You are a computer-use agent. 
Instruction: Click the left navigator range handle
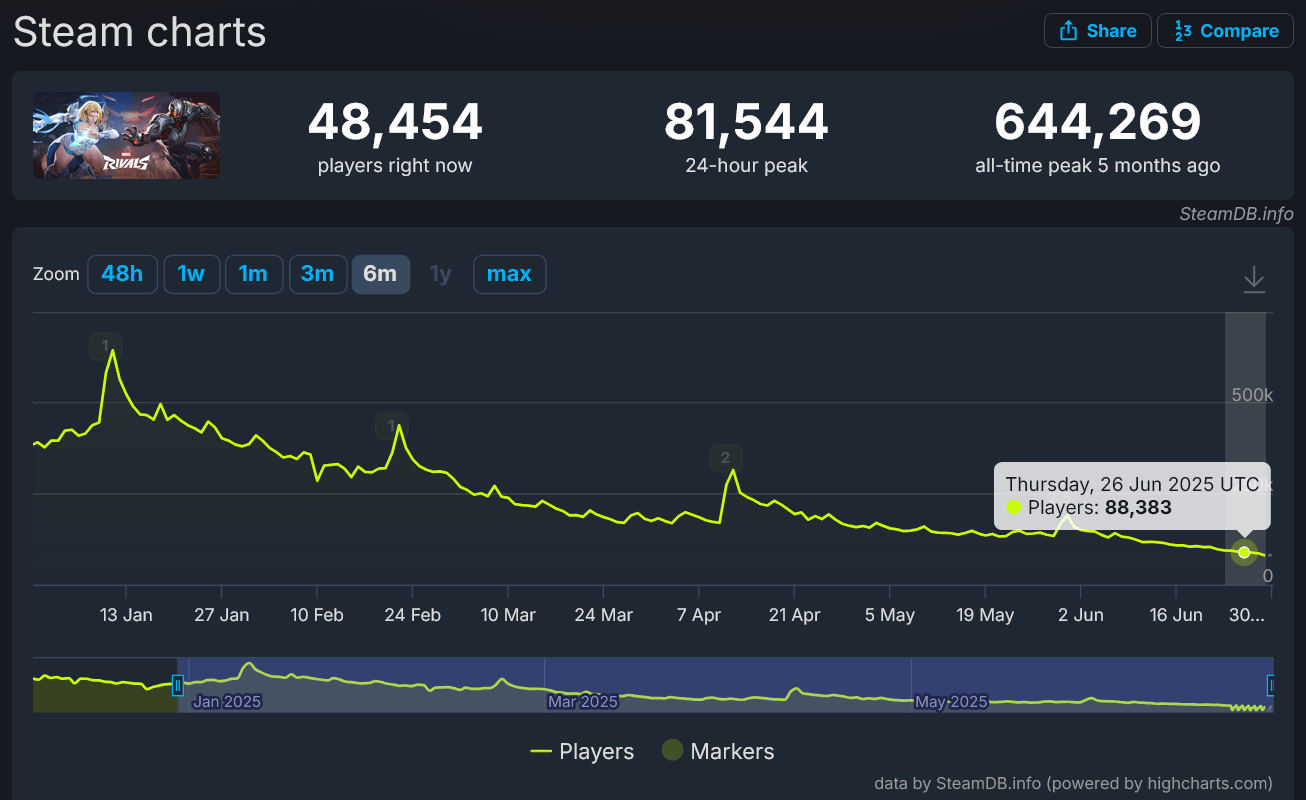point(178,685)
